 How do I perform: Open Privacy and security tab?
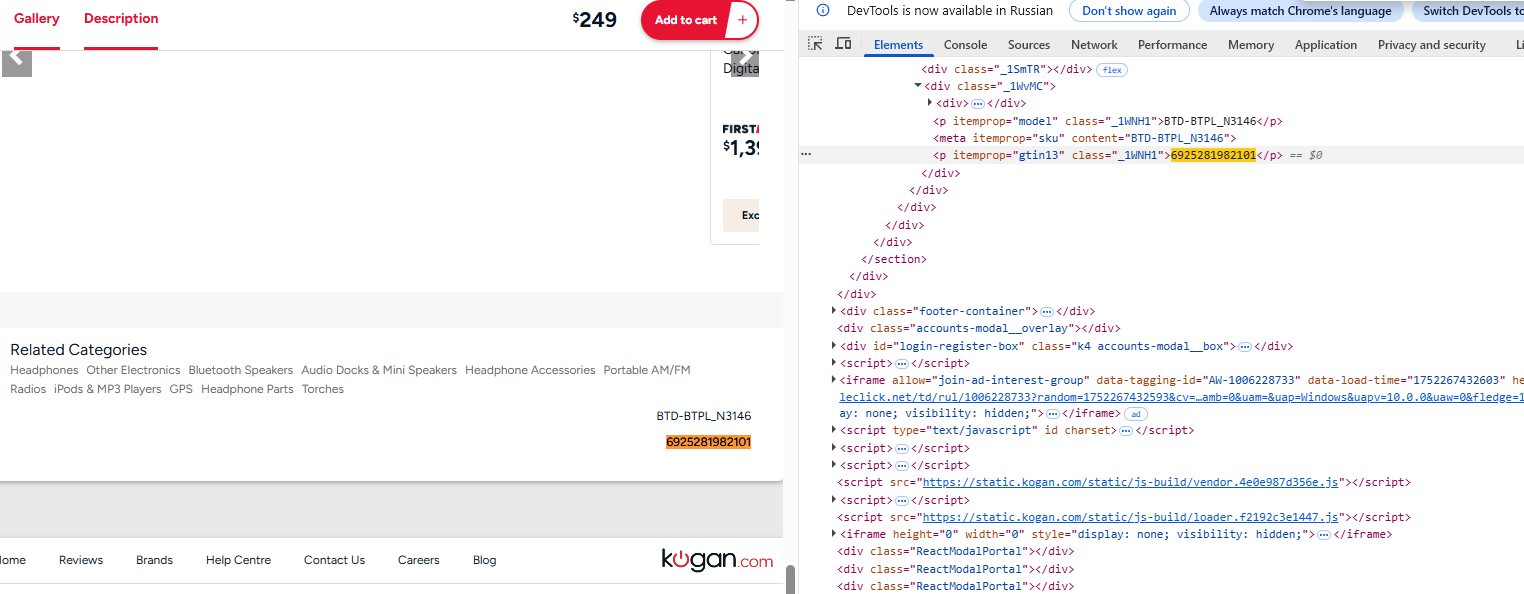pos(1432,45)
